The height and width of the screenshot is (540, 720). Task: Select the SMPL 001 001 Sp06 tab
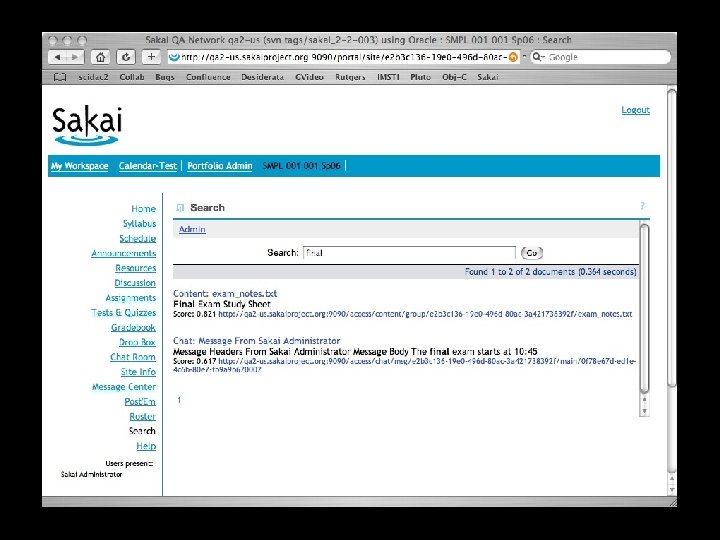point(301,166)
